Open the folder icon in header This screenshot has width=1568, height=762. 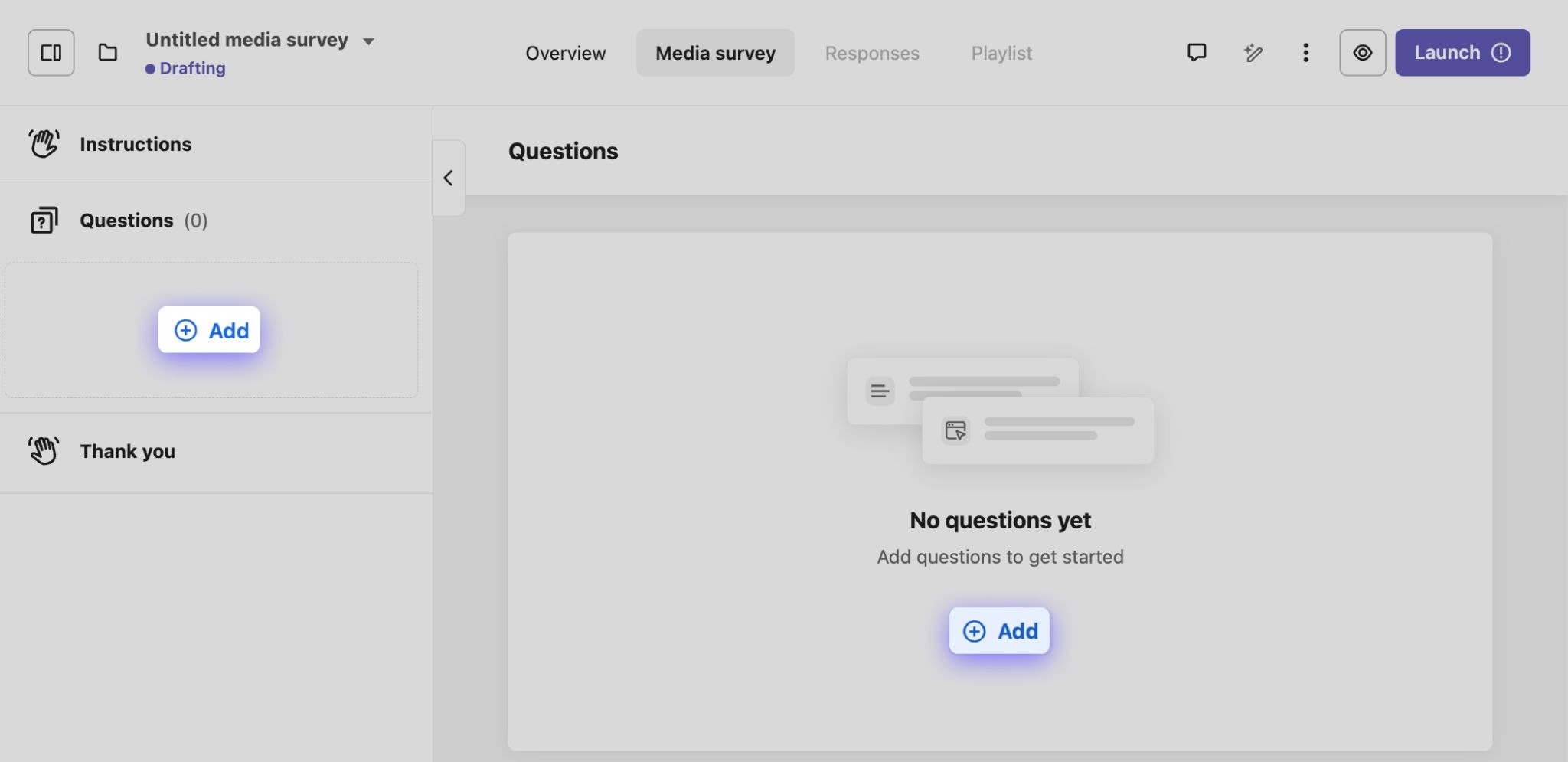click(108, 53)
